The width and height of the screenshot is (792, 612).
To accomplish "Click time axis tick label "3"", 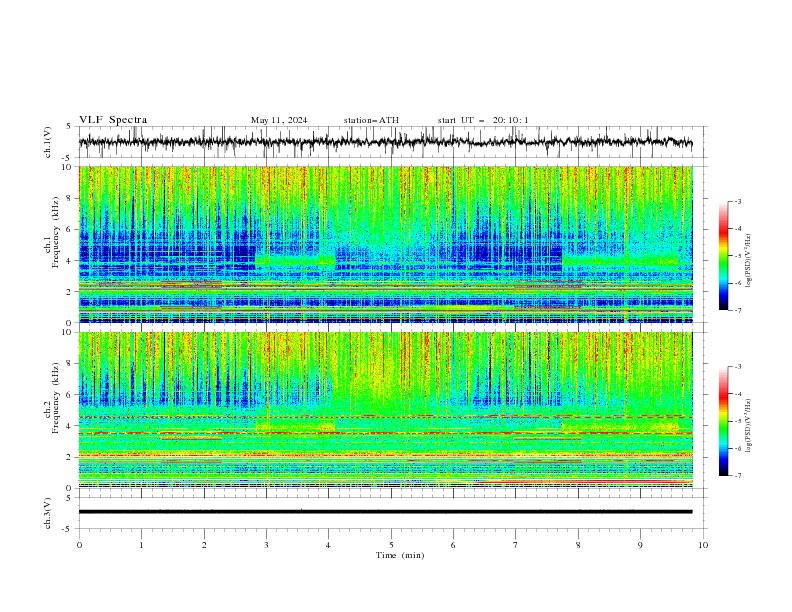I will coord(266,545).
